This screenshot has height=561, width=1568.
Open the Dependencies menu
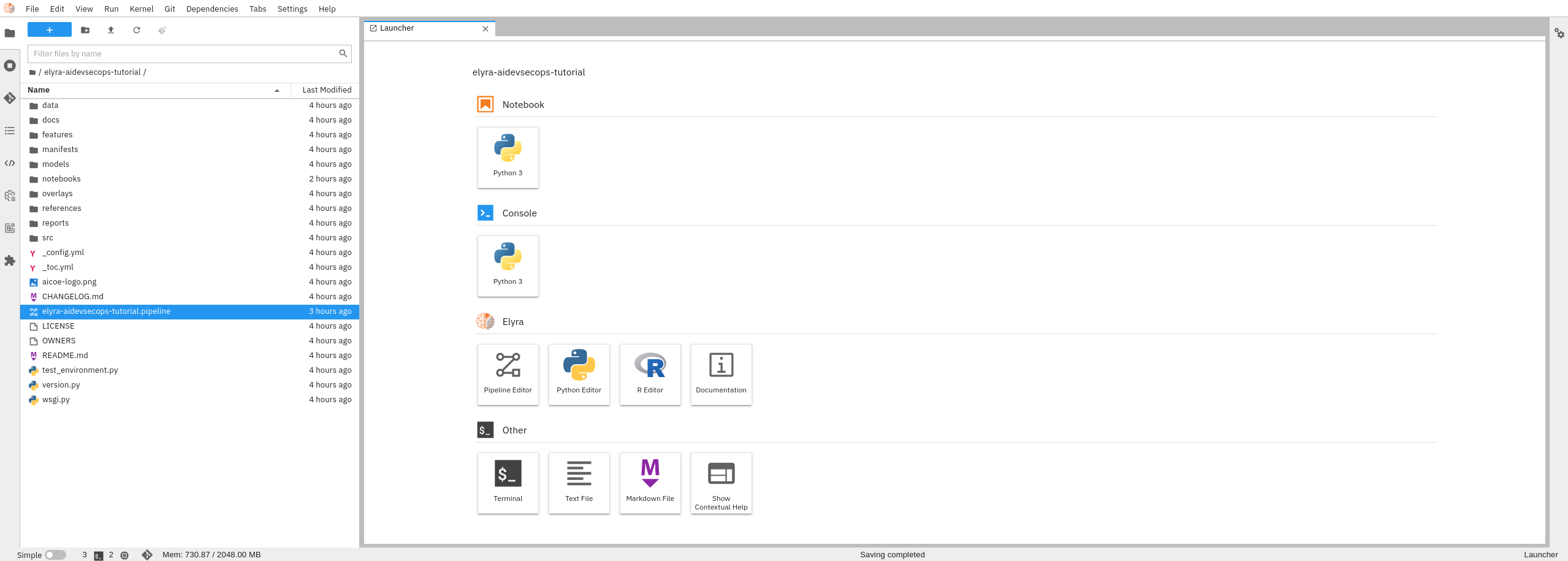pos(212,9)
